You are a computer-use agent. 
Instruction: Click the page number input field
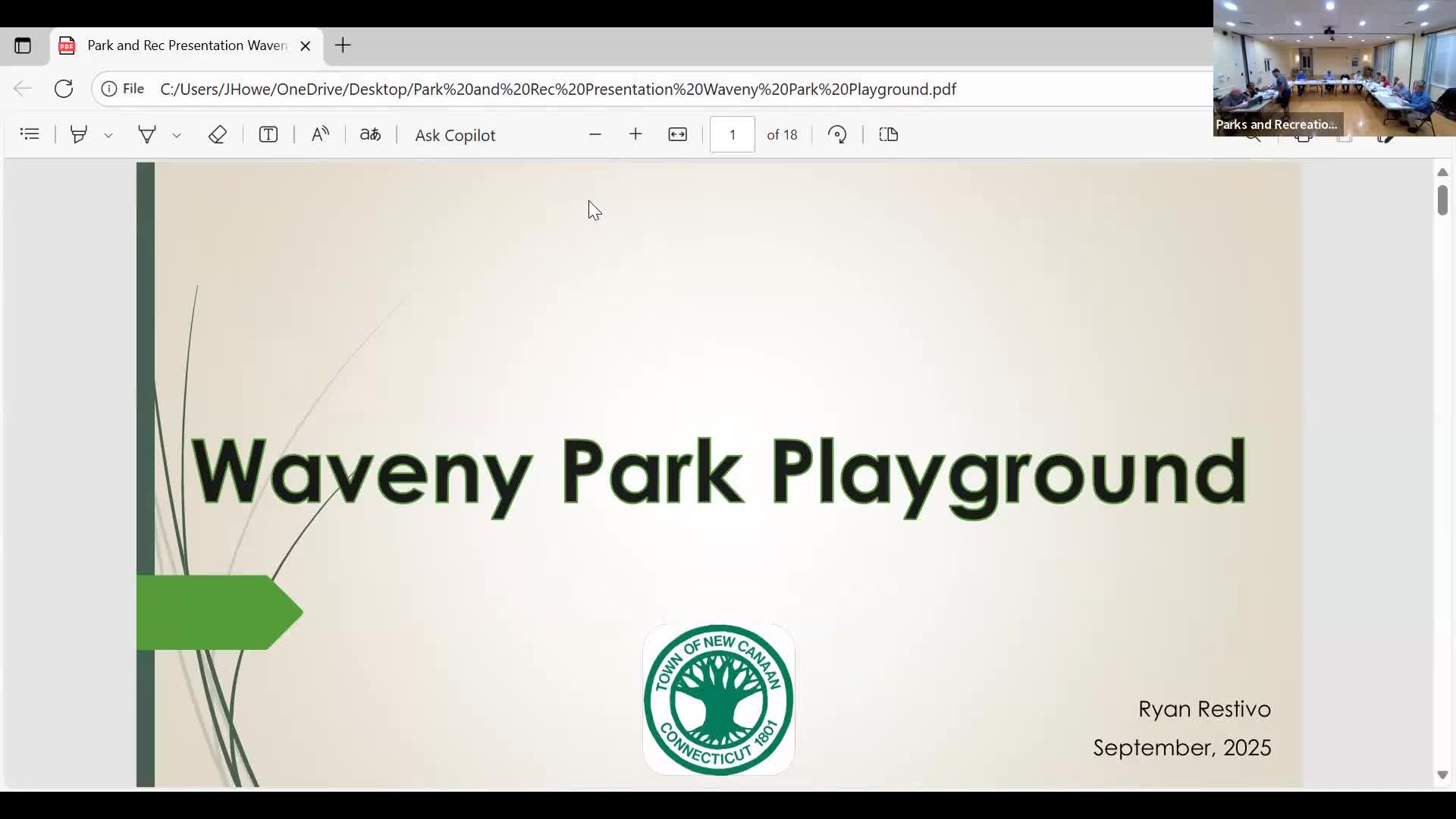coord(733,134)
